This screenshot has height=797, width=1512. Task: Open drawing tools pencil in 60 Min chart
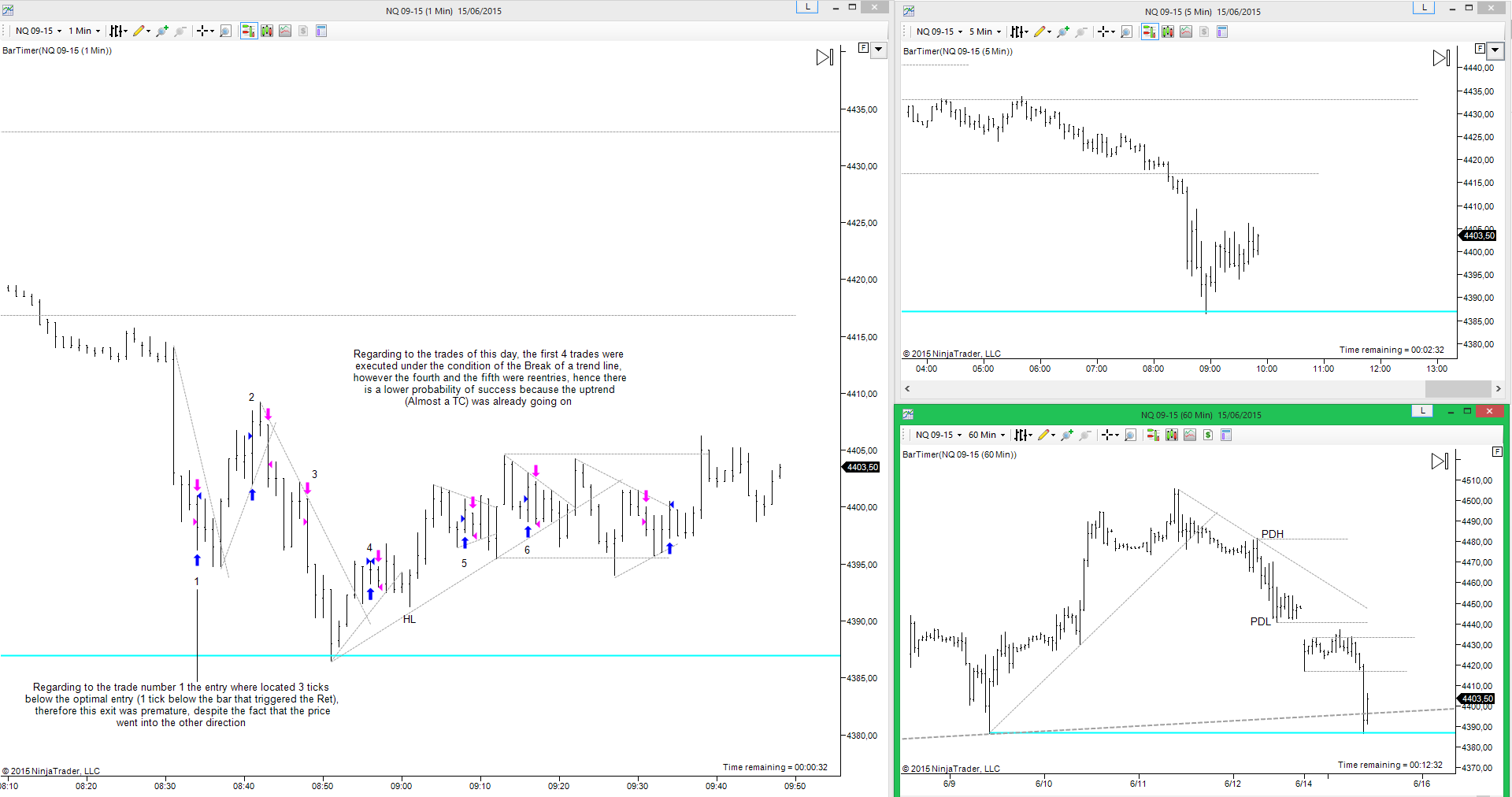pyautogui.click(x=1046, y=435)
